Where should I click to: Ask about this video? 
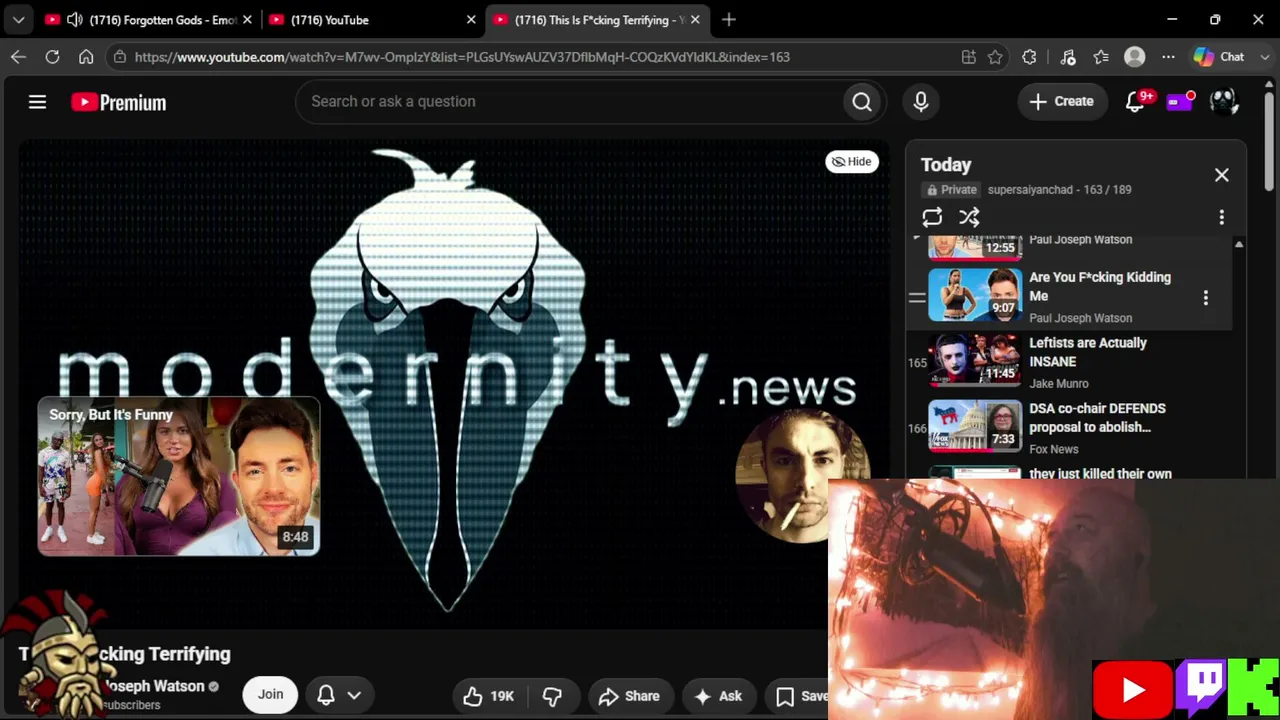coord(718,696)
